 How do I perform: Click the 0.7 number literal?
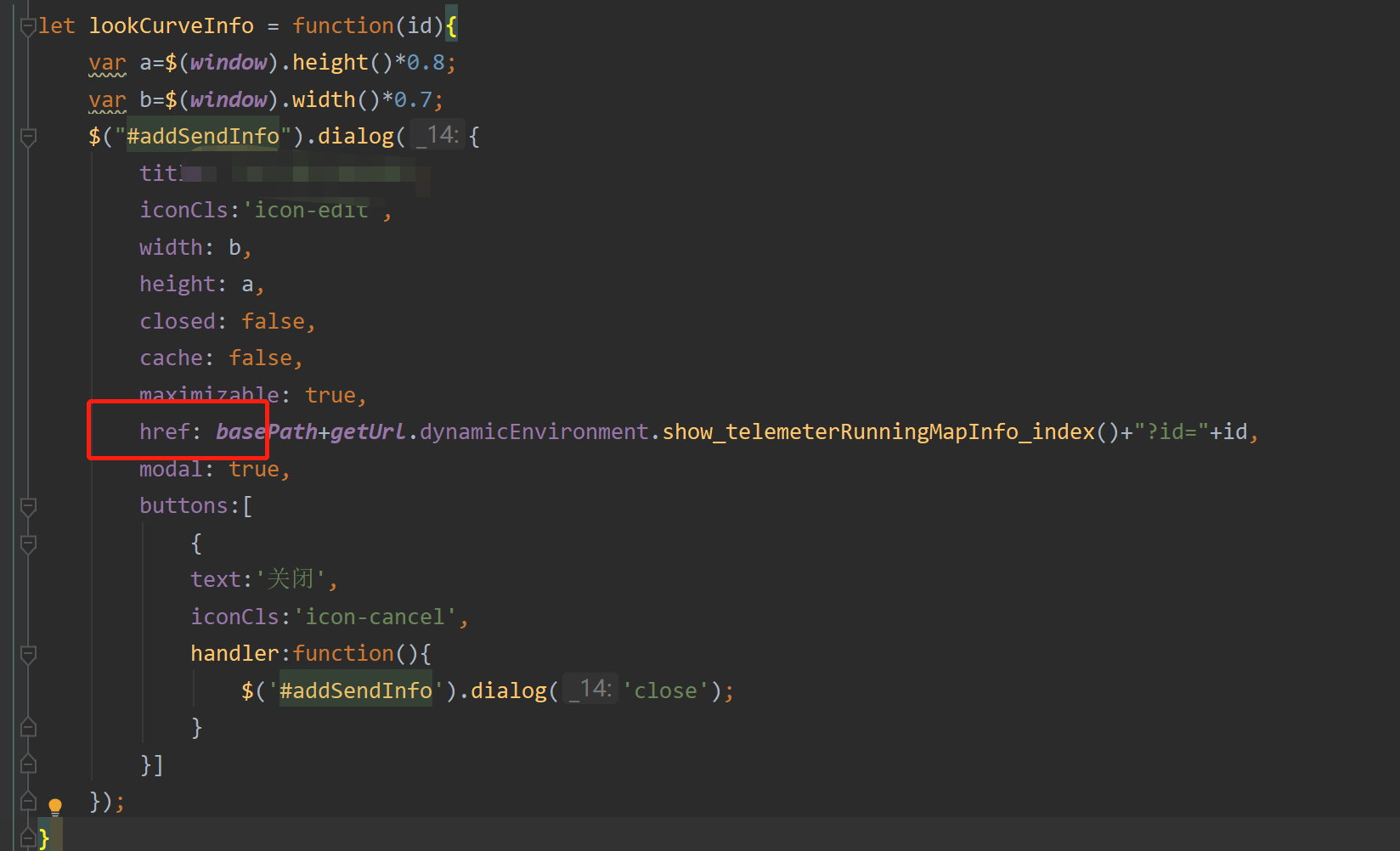[413, 100]
